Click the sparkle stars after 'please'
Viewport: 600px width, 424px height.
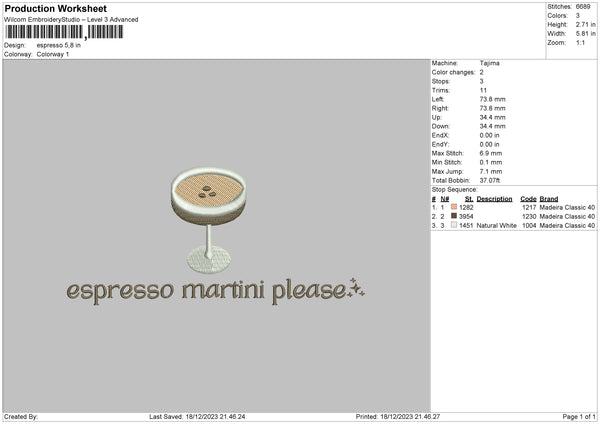tap(356, 287)
